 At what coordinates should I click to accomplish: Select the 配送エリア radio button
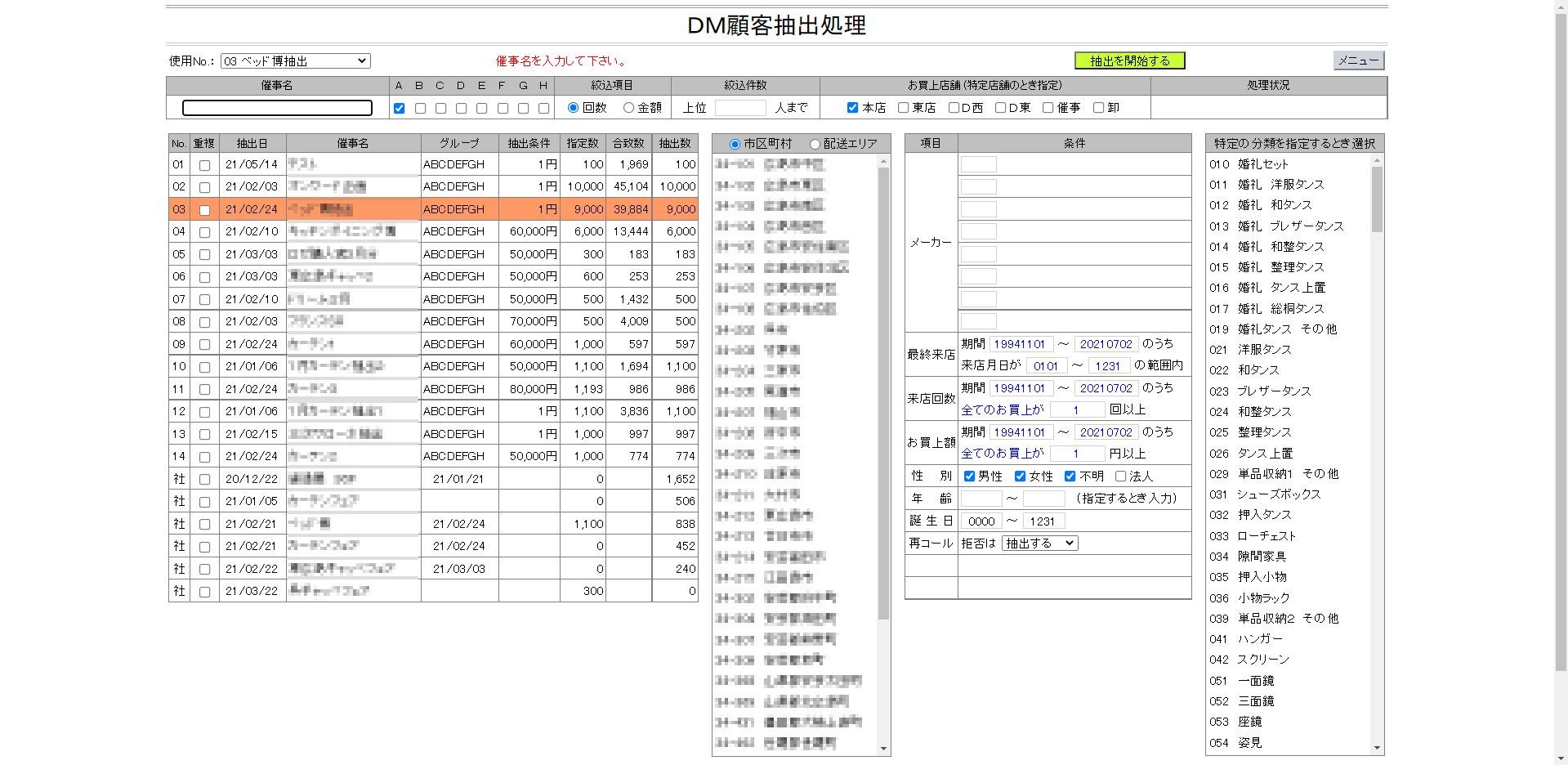coord(815,145)
